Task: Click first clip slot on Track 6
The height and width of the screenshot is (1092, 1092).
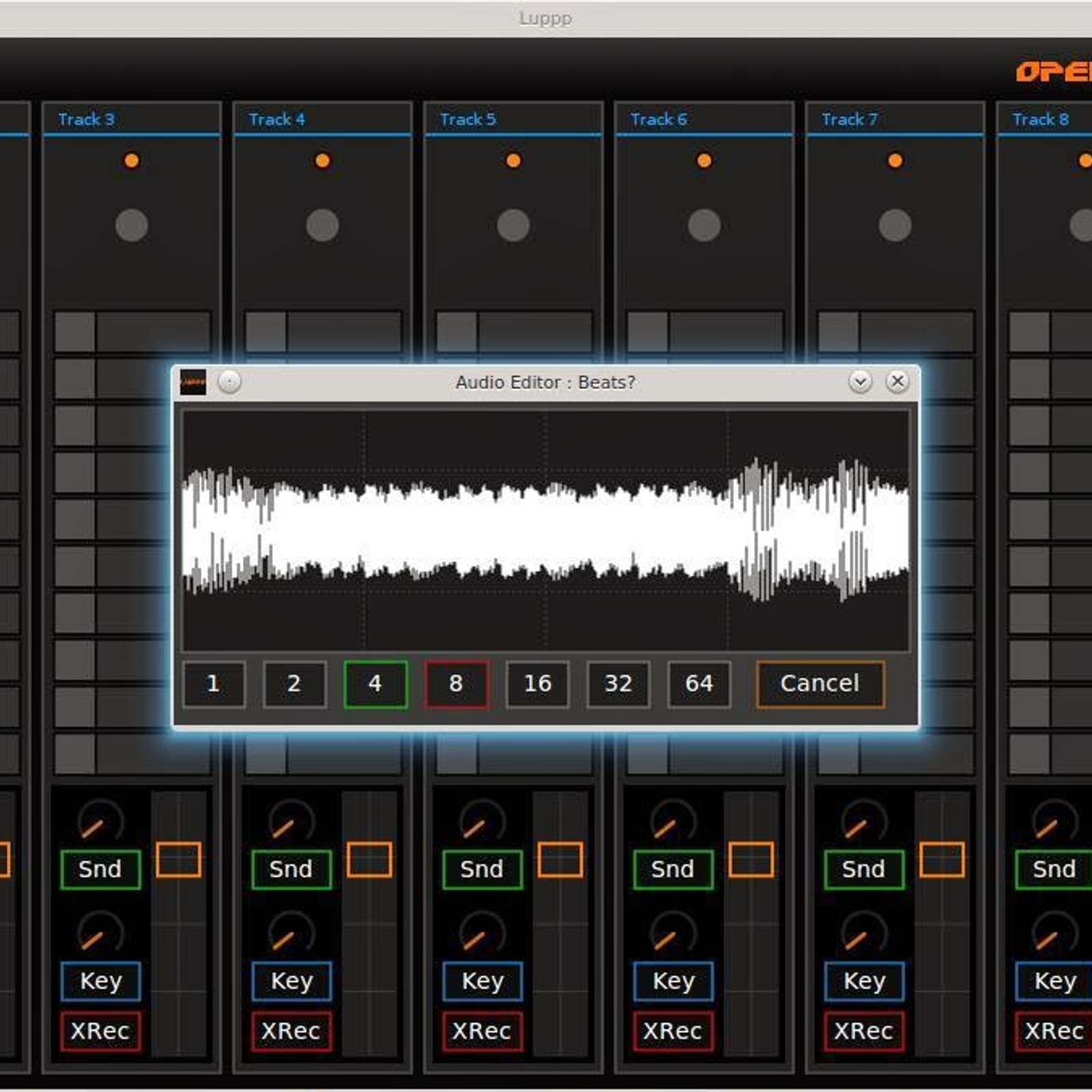Action: tap(704, 332)
